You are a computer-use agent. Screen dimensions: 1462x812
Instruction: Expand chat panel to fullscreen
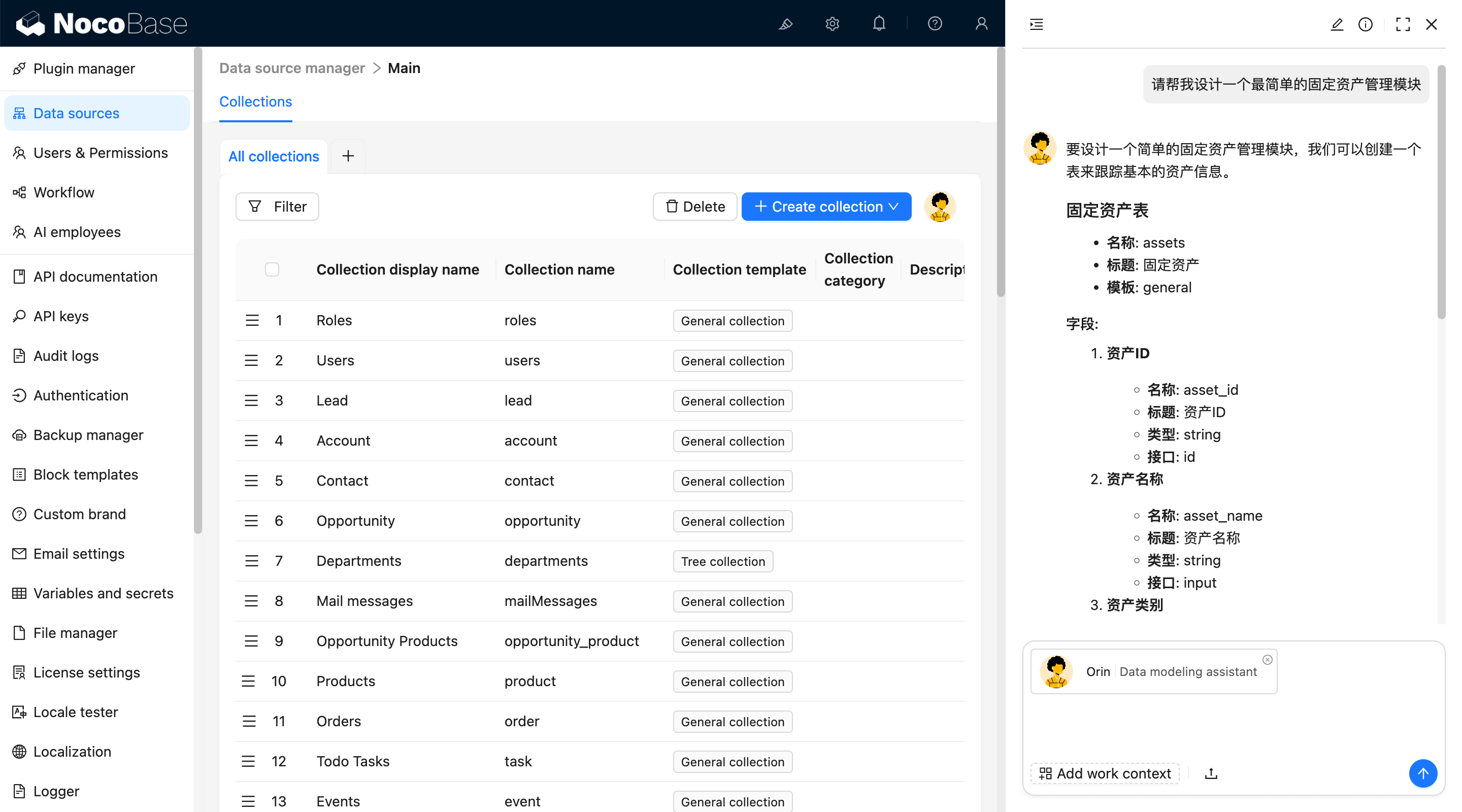click(x=1403, y=24)
